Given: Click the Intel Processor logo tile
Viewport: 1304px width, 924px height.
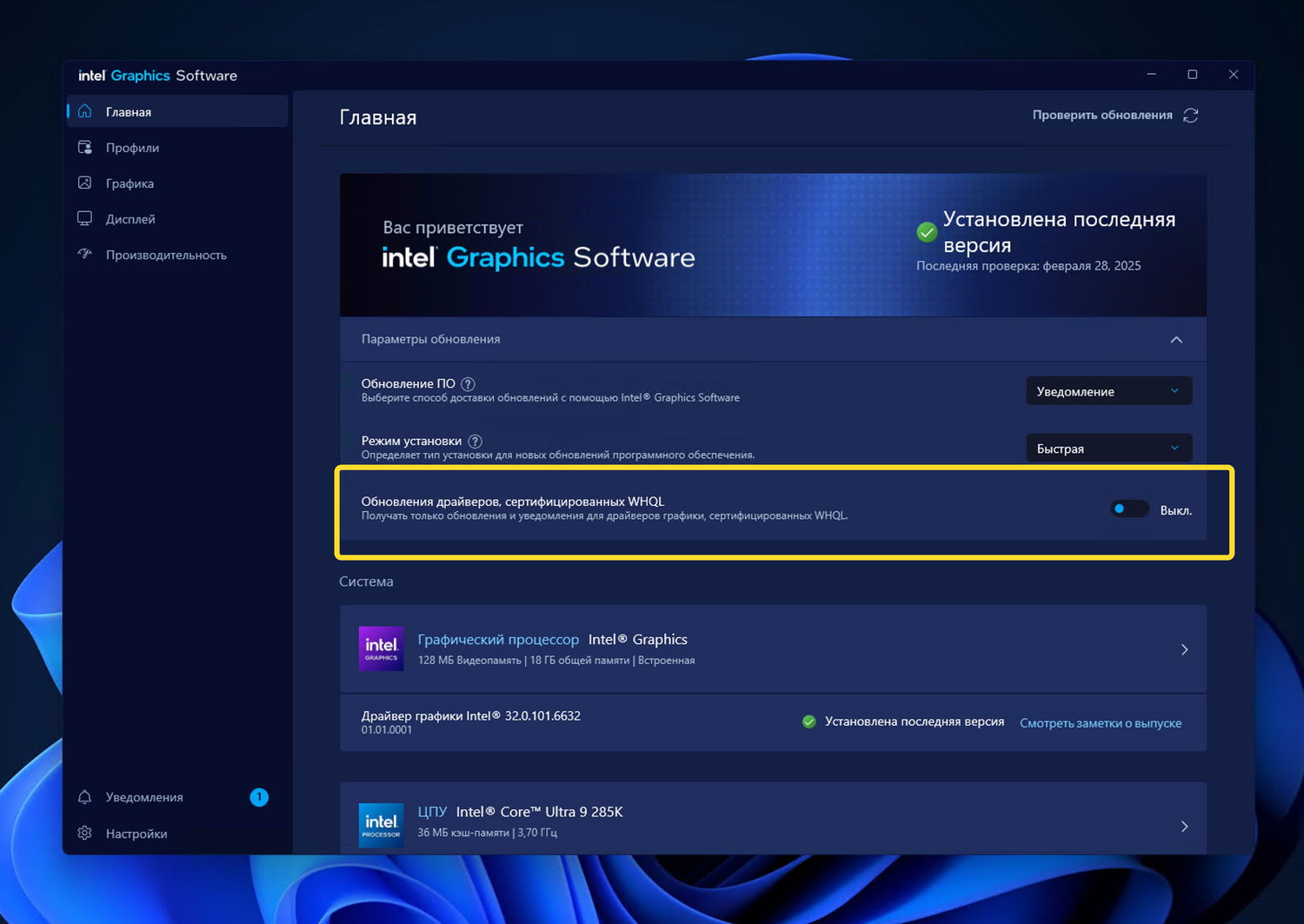Looking at the screenshot, I should pyautogui.click(x=381, y=826).
